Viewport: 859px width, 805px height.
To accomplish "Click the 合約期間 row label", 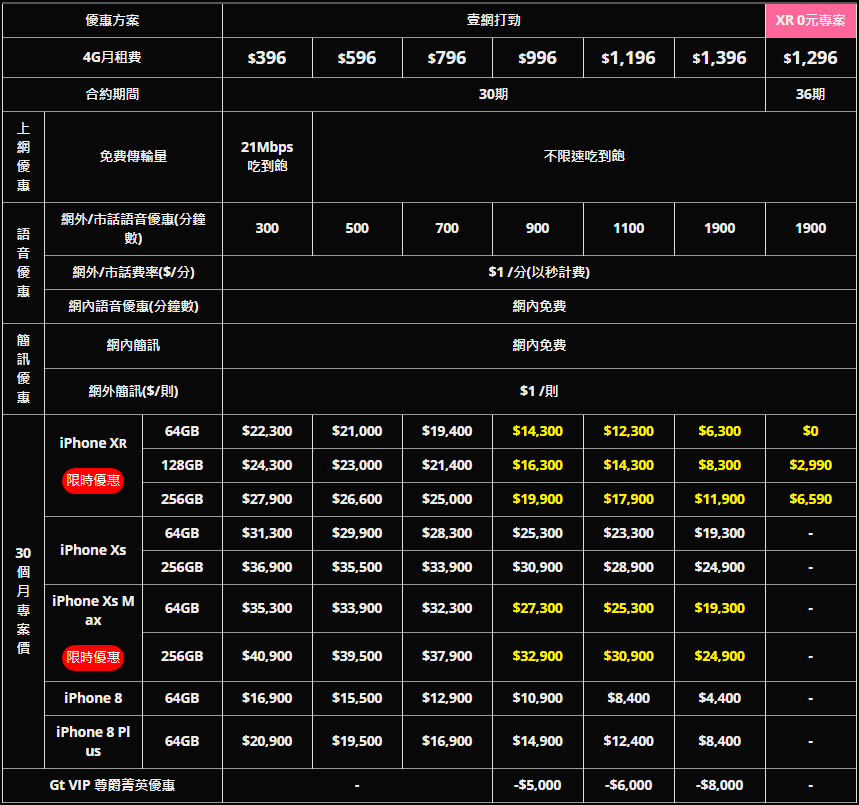I will [112, 94].
